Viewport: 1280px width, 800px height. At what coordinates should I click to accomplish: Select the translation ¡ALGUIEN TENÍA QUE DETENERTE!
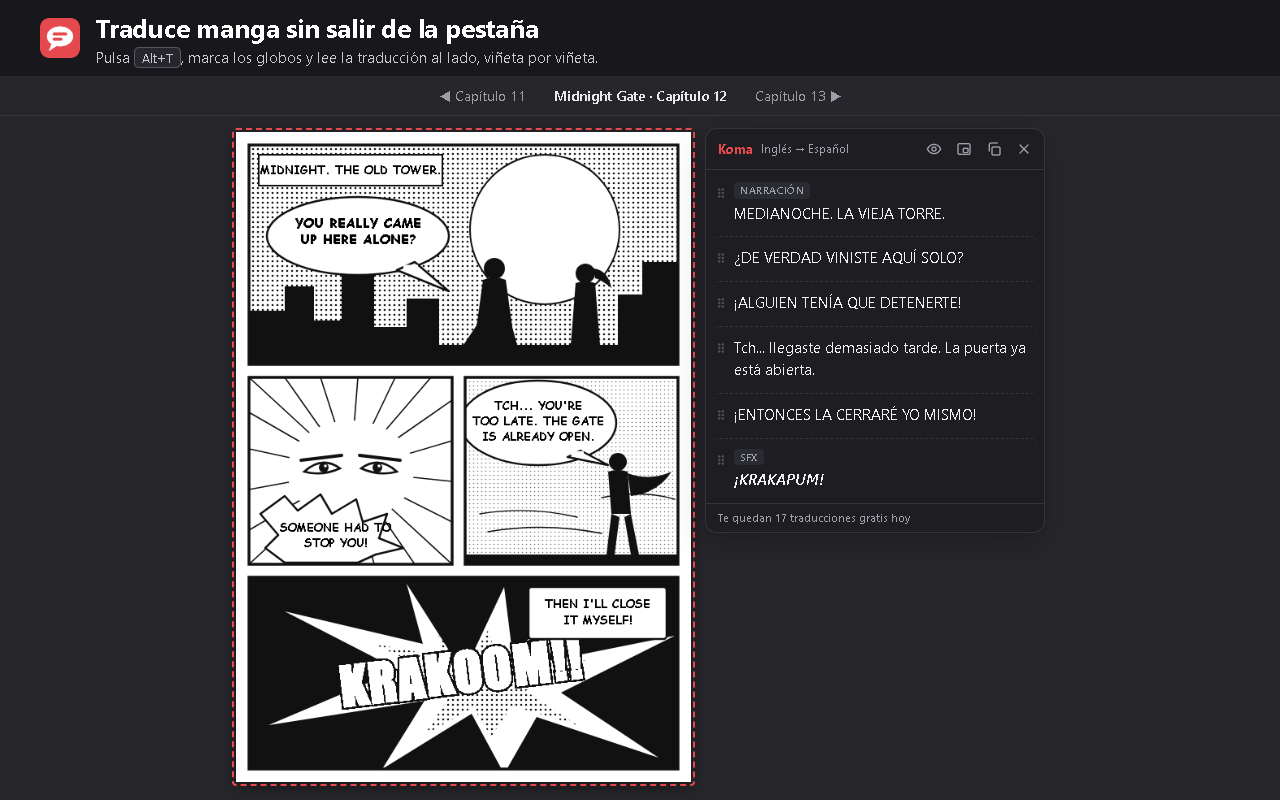pos(847,303)
